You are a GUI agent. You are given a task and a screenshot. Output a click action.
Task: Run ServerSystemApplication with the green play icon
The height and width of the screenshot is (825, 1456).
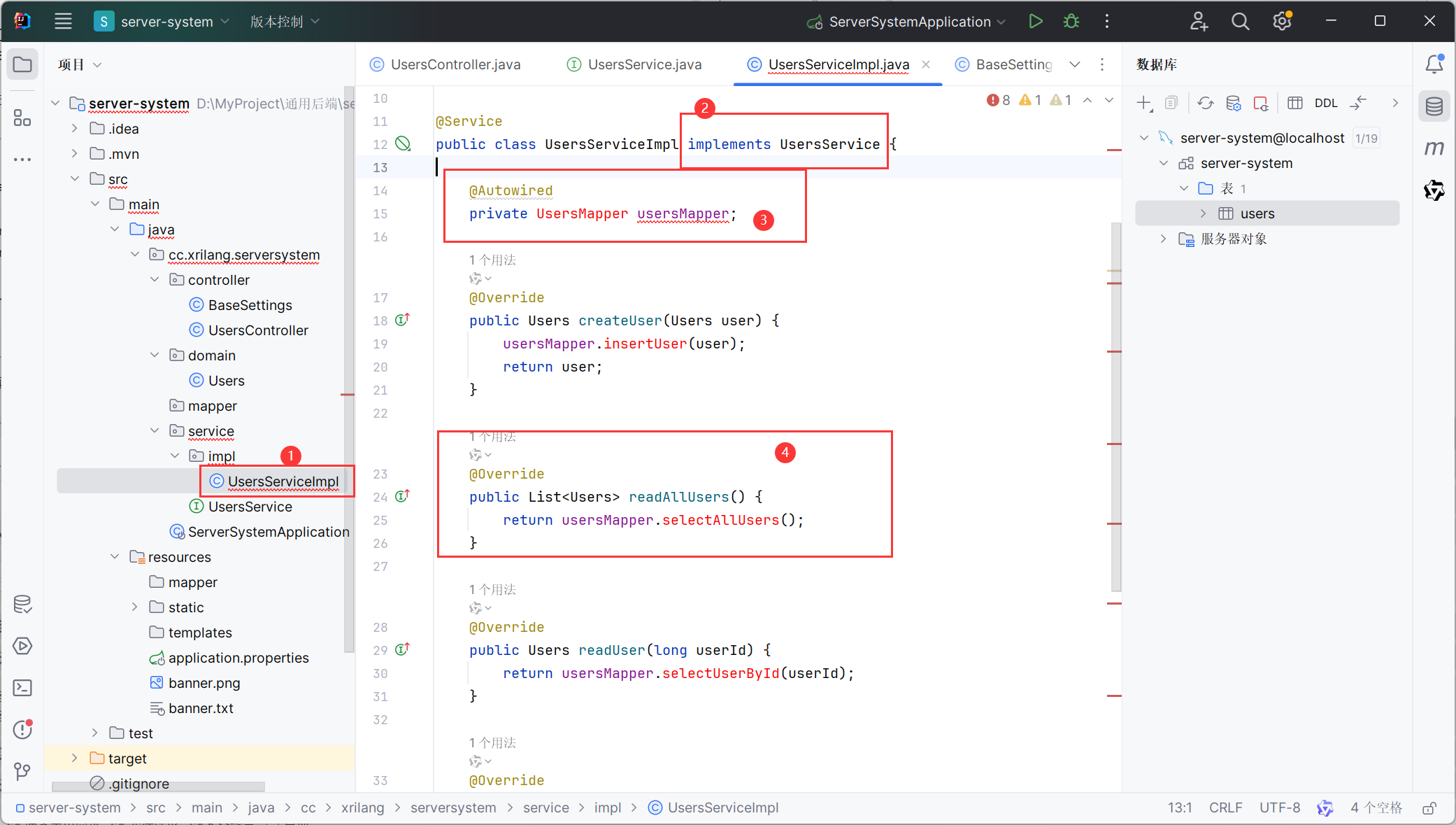coord(1036,22)
